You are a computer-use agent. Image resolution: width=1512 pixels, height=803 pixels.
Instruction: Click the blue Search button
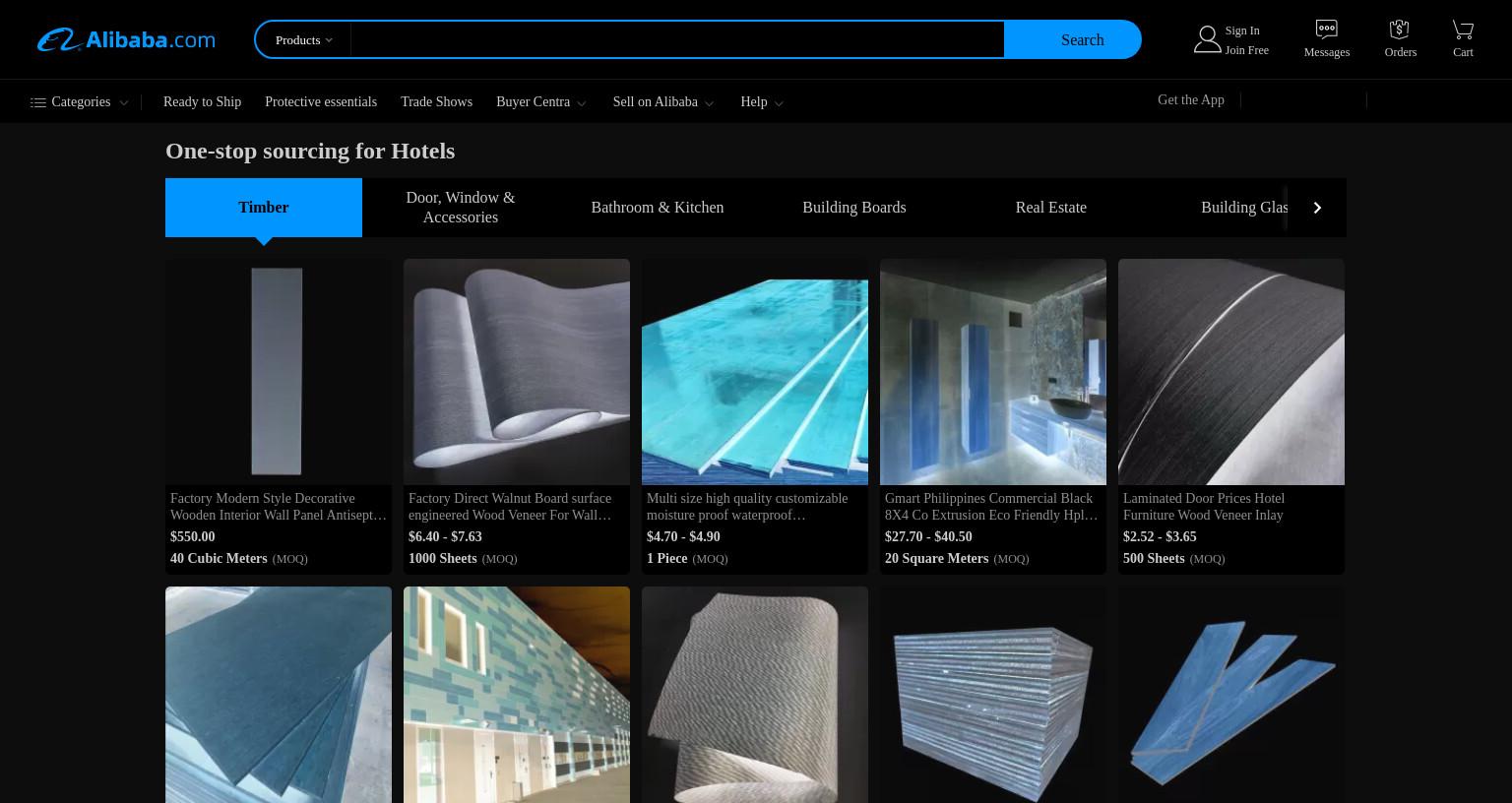click(x=1073, y=39)
